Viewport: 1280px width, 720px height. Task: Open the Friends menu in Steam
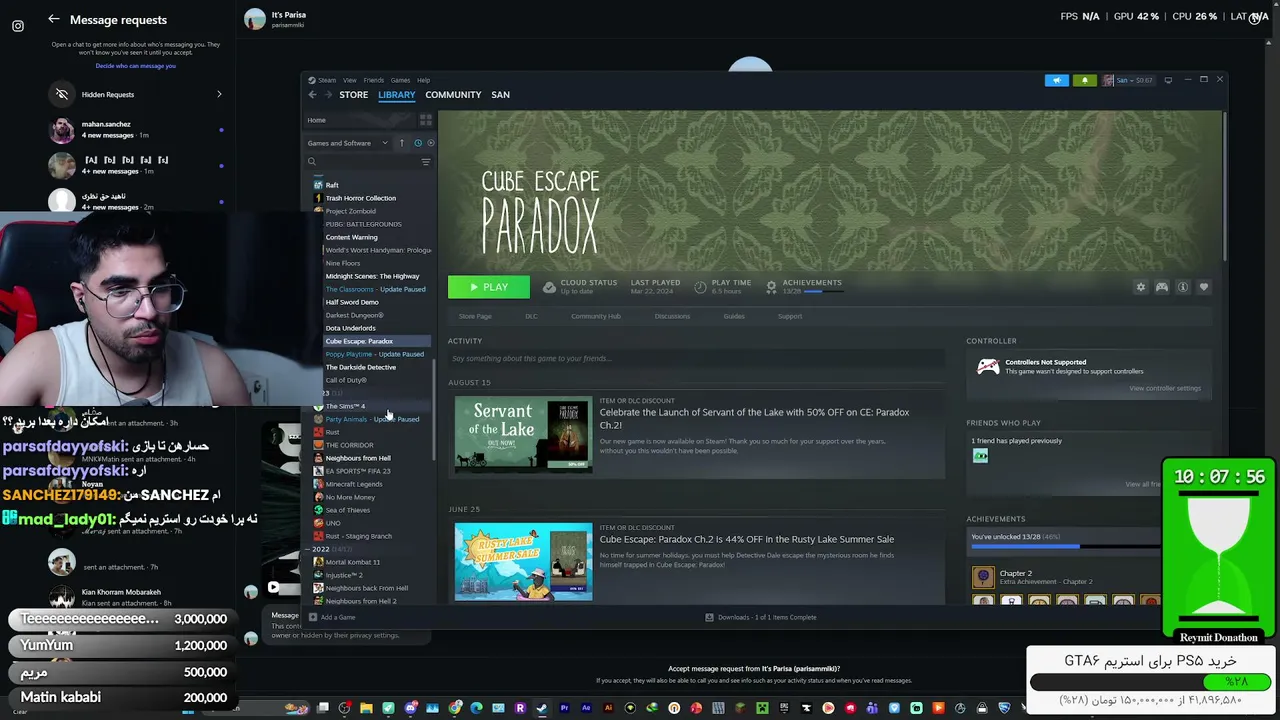coord(373,80)
